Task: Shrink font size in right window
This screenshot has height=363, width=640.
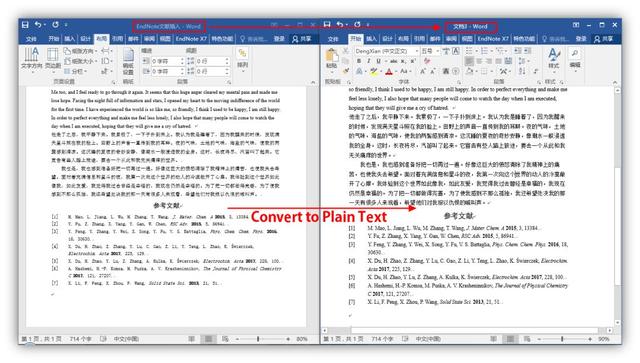Action: click(x=433, y=71)
